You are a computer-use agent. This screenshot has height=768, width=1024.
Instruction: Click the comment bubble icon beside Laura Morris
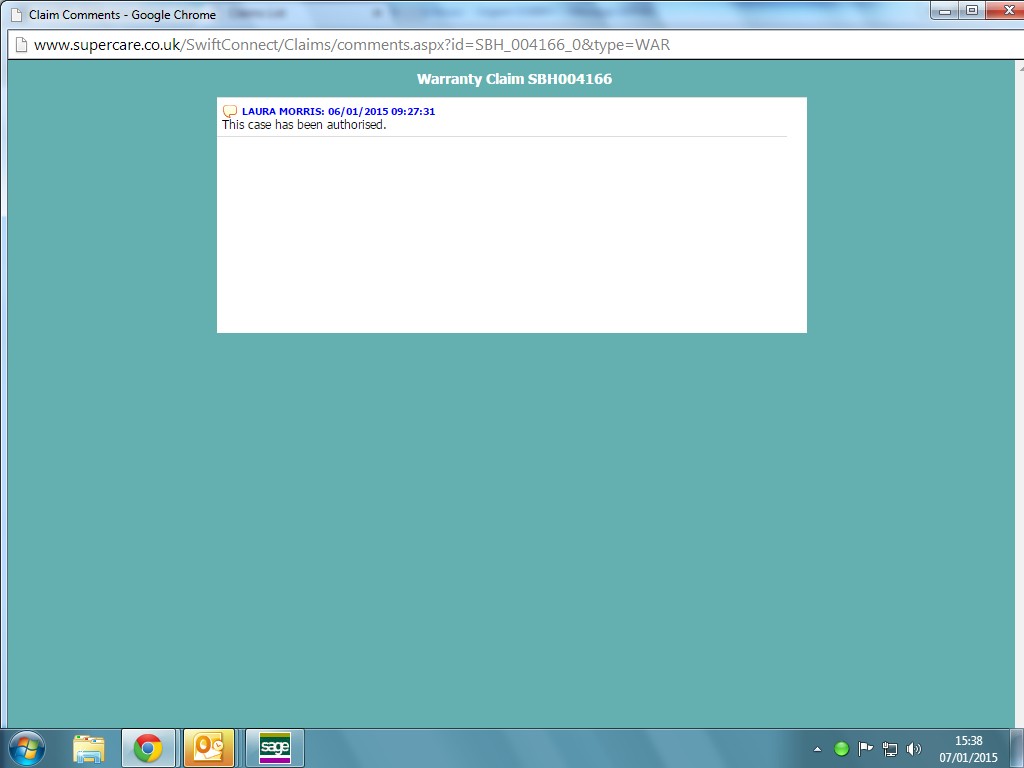(230, 111)
